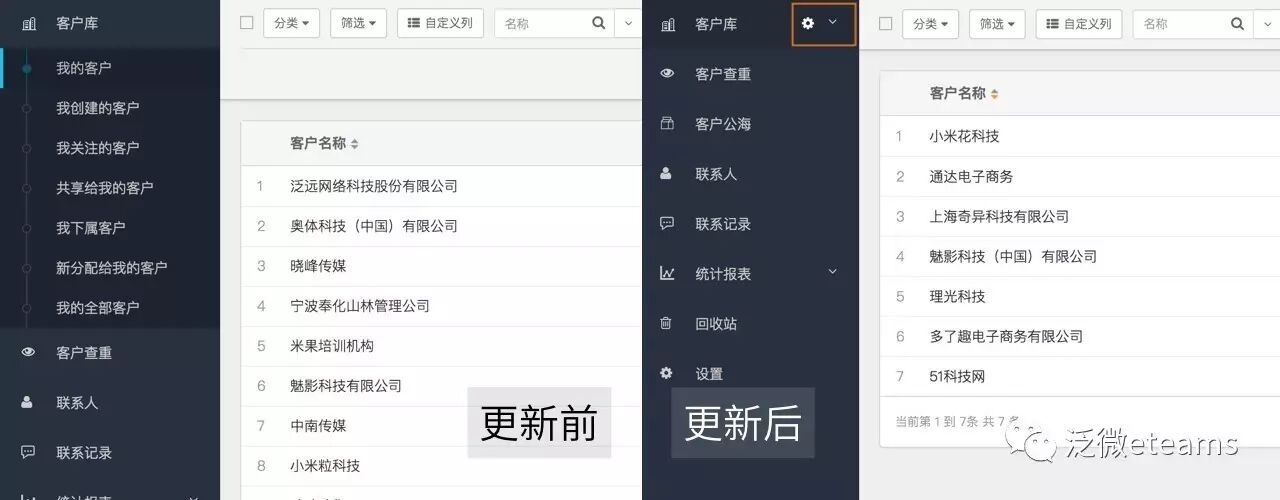
Task: Tick the select-all checkbox in the after-update toolbar
Action: coord(885,23)
